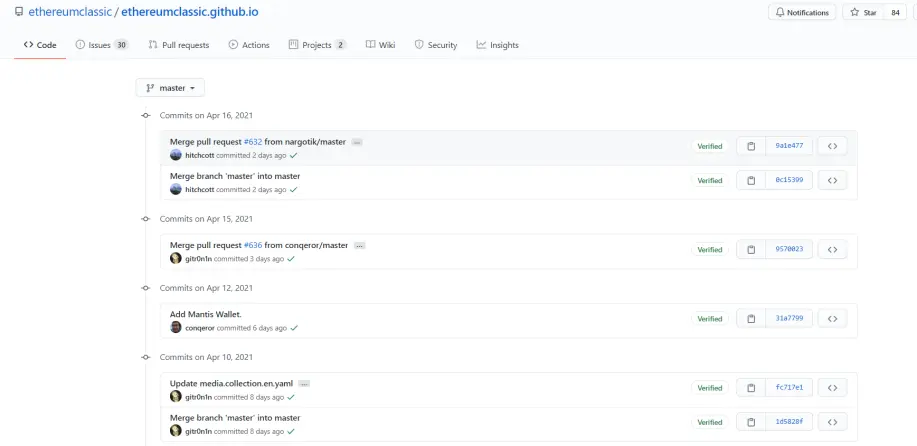The image size is (917, 446).
Task: Browse repository at commit 9570023
Action: (x=832, y=250)
